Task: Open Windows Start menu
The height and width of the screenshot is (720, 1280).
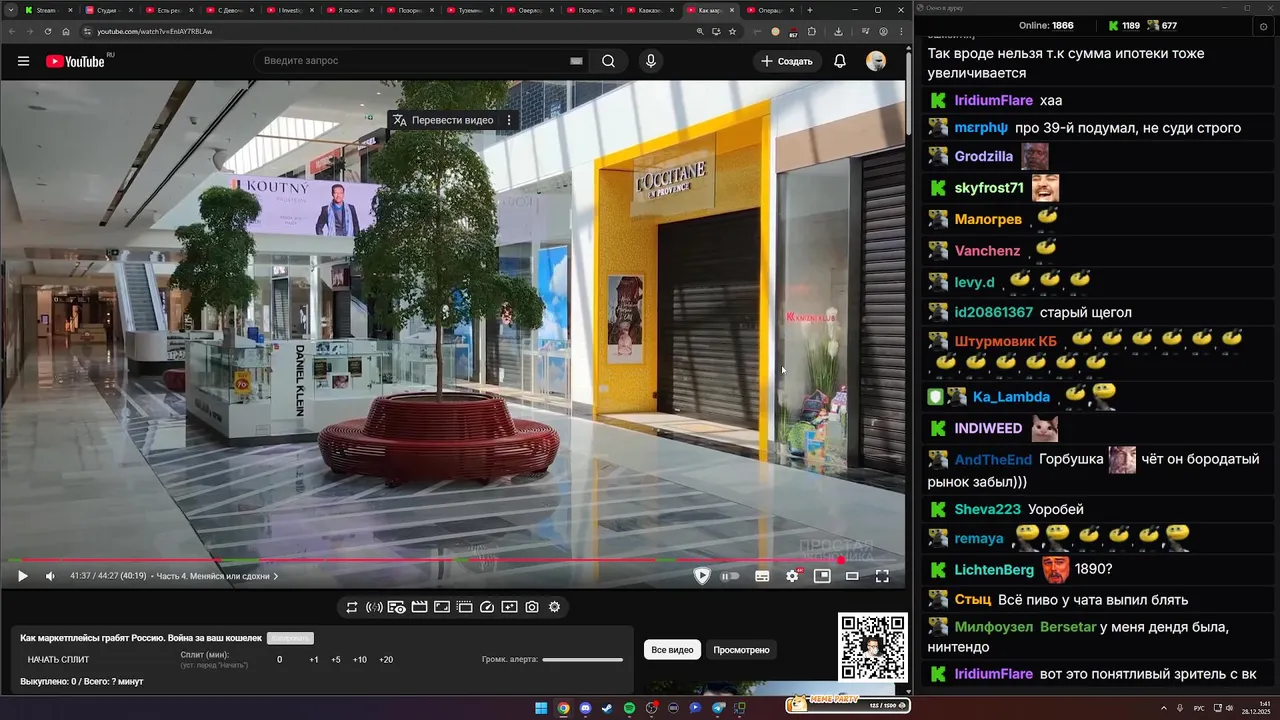Action: pyautogui.click(x=541, y=708)
